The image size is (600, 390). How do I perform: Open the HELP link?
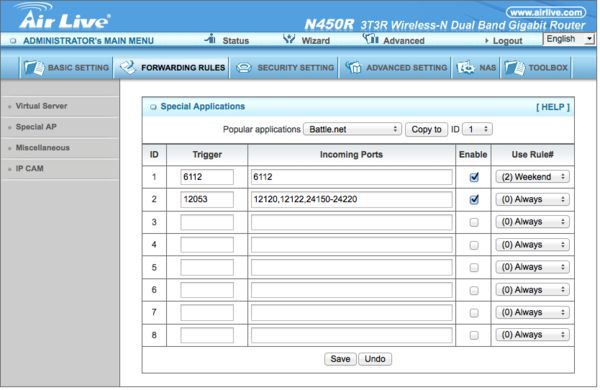click(553, 107)
